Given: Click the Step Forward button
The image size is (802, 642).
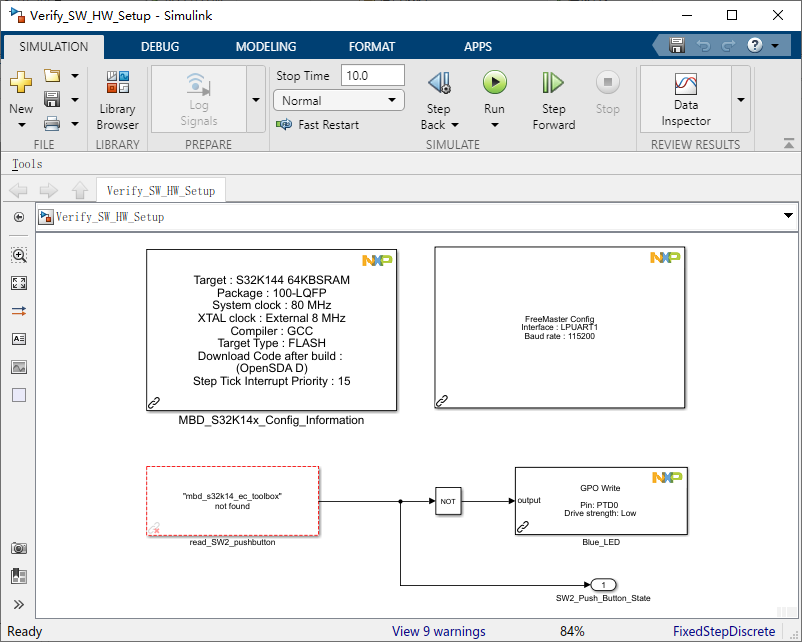Looking at the screenshot, I should 553,100.
